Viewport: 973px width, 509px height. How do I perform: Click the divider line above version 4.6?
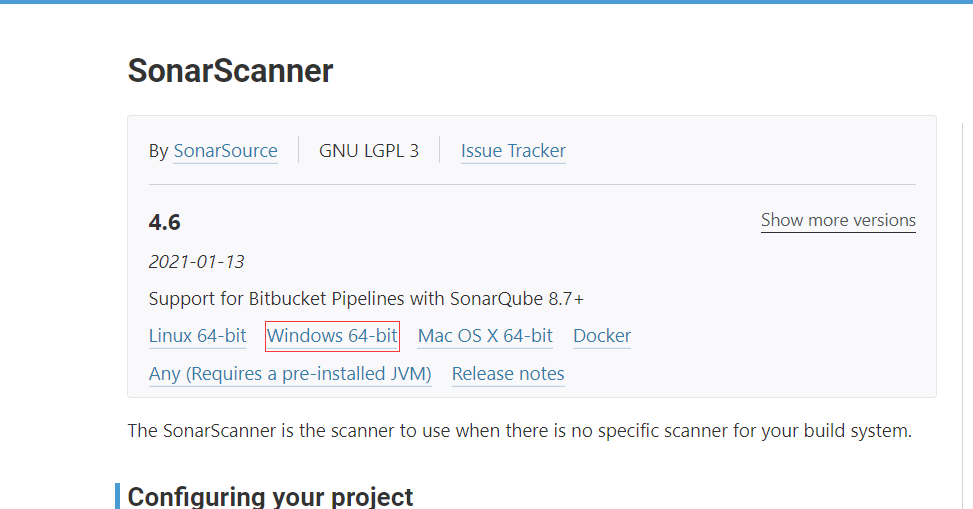tap(532, 185)
